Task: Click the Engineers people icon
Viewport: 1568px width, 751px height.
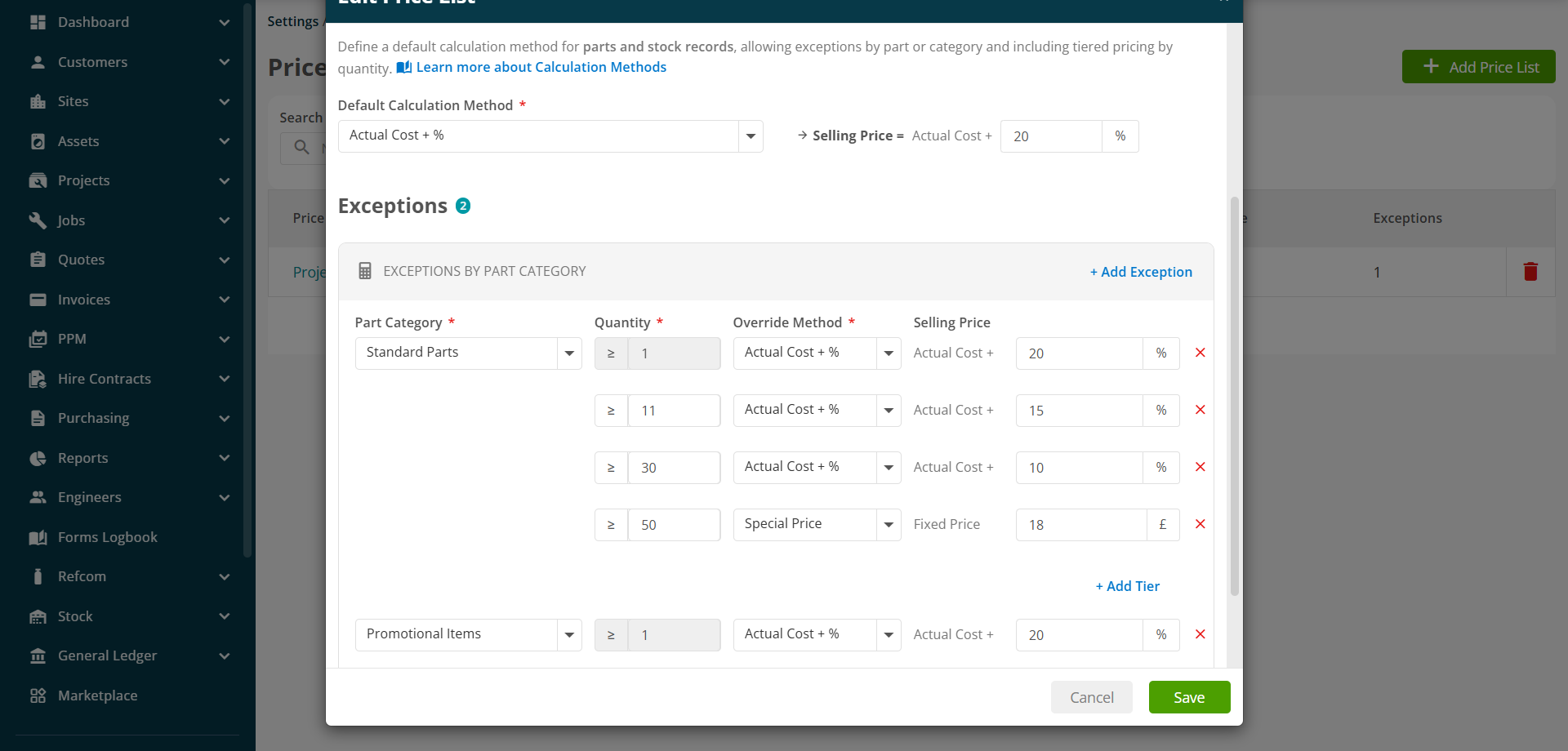Action: coord(38,497)
